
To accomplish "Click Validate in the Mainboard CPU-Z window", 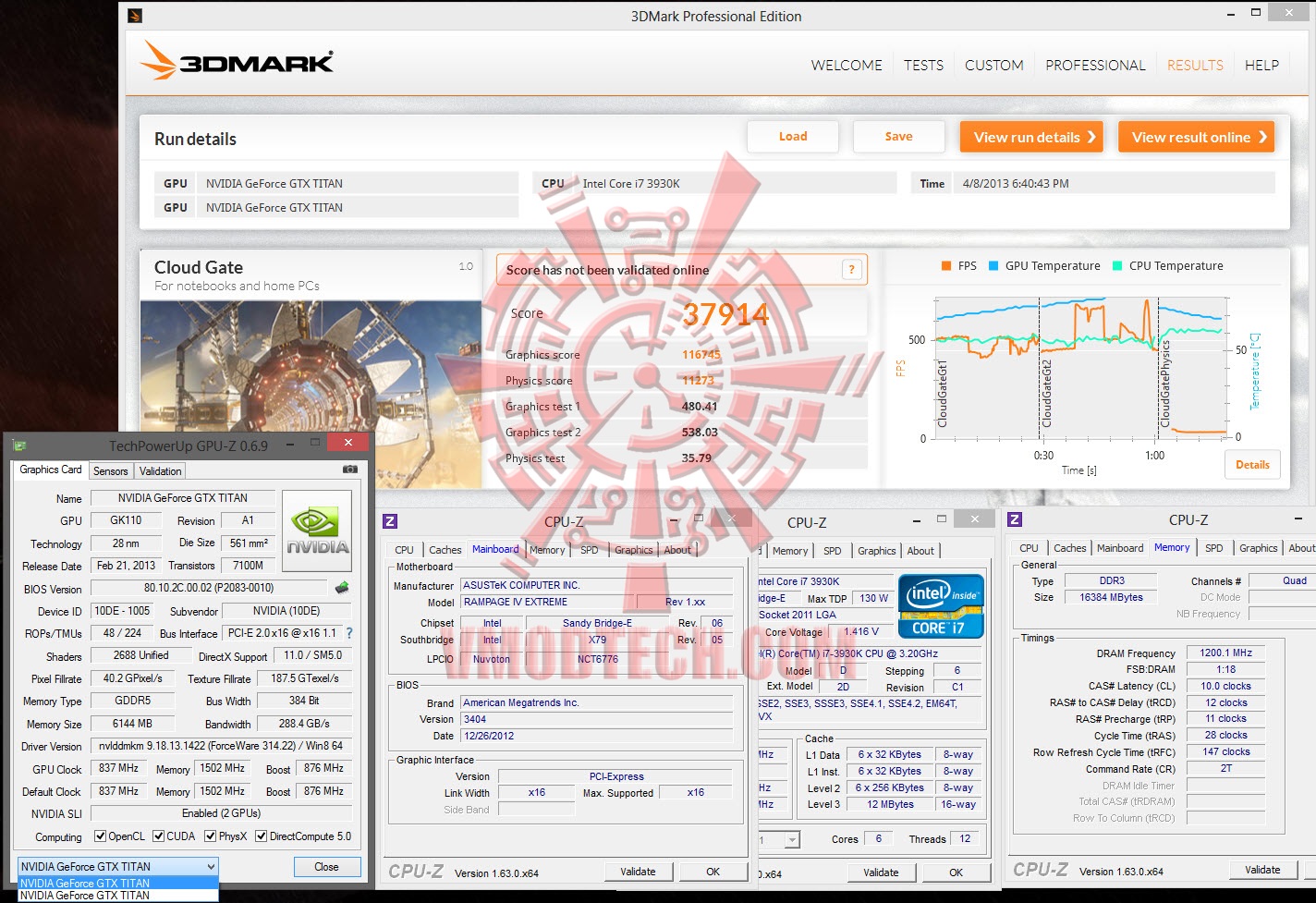I will point(638,872).
